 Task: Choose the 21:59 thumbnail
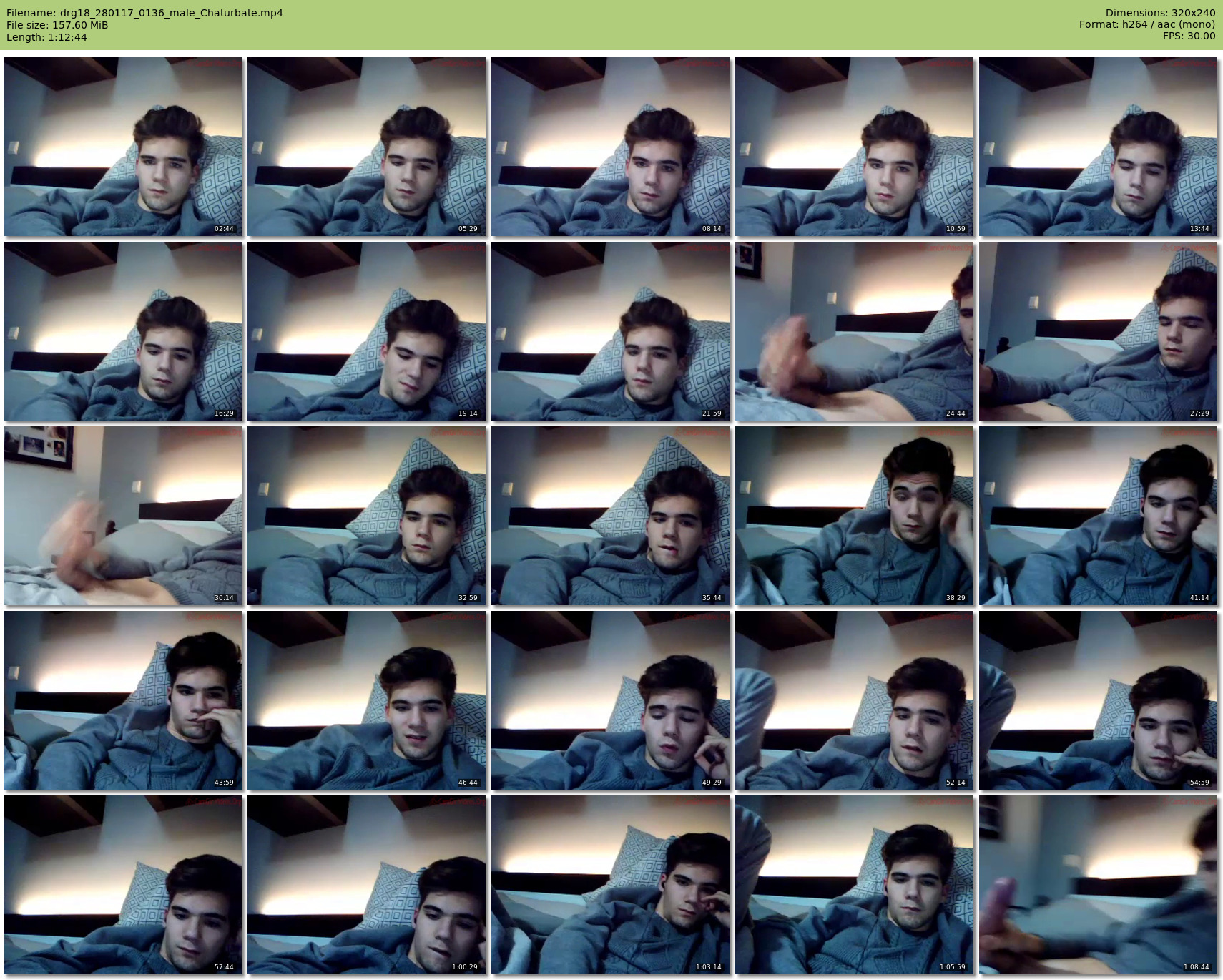[x=610, y=331]
